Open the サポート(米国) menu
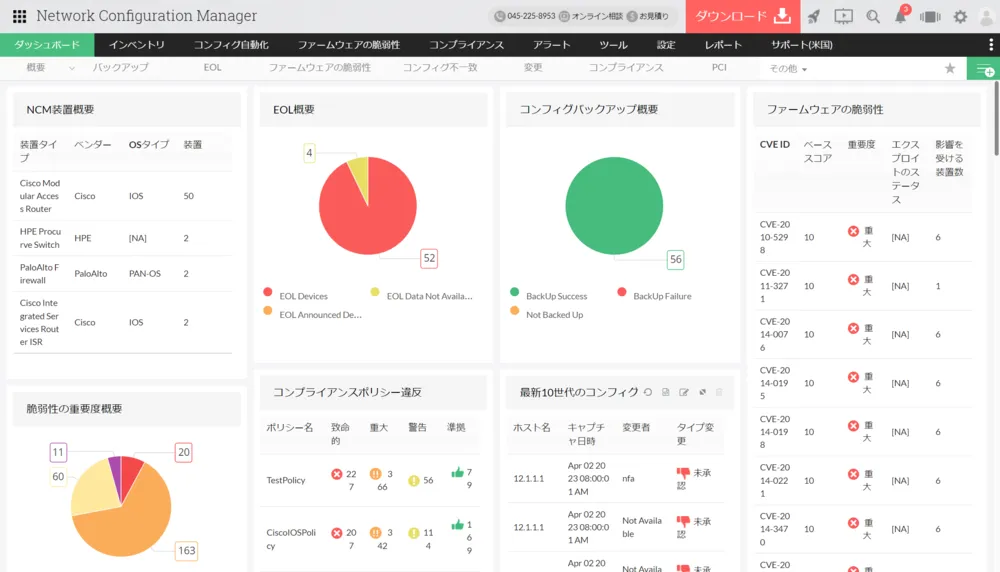1000x572 pixels. [x=802, y=45]
